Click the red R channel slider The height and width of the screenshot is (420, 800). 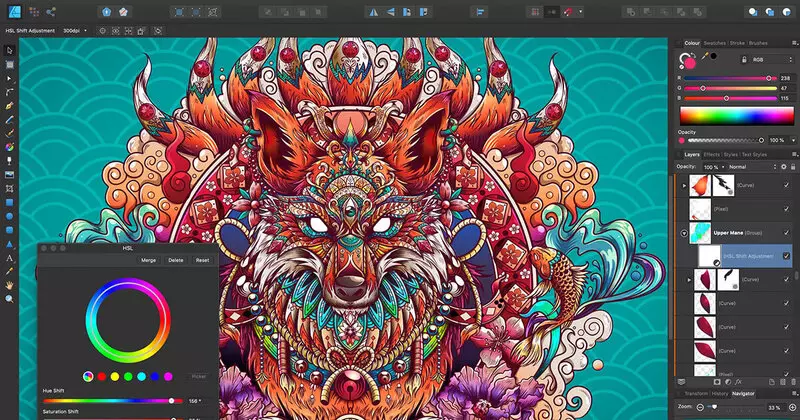click(731, 79)
